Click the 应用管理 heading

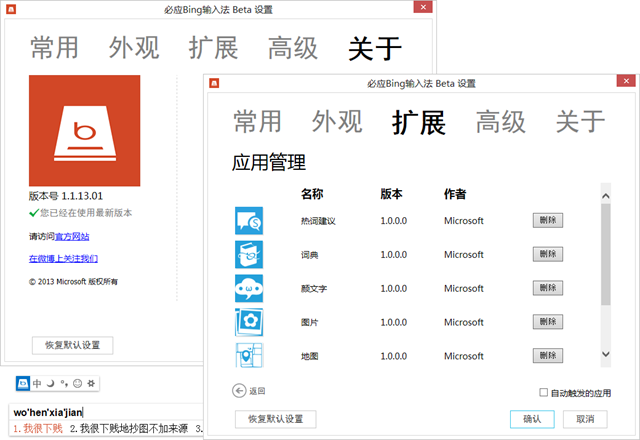click(269, 162)
